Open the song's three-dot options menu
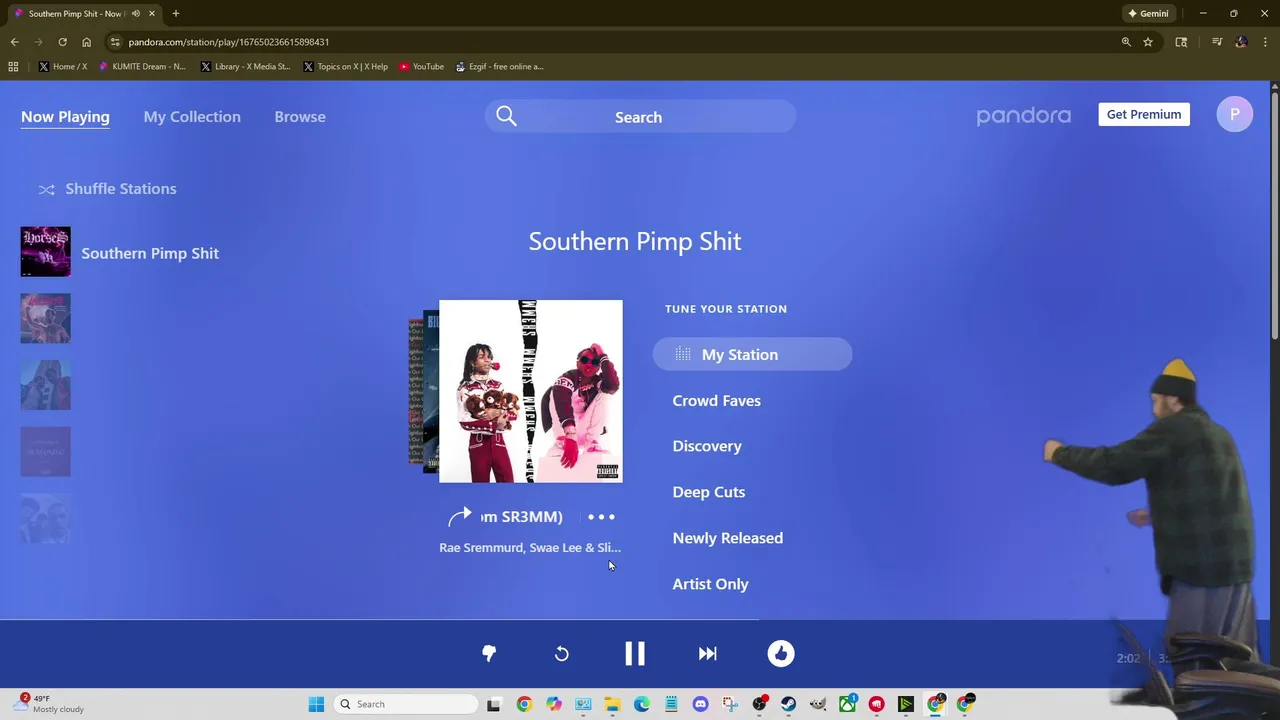The height and width of the screenshot is (720, 1280). click(x=601, y=517)
